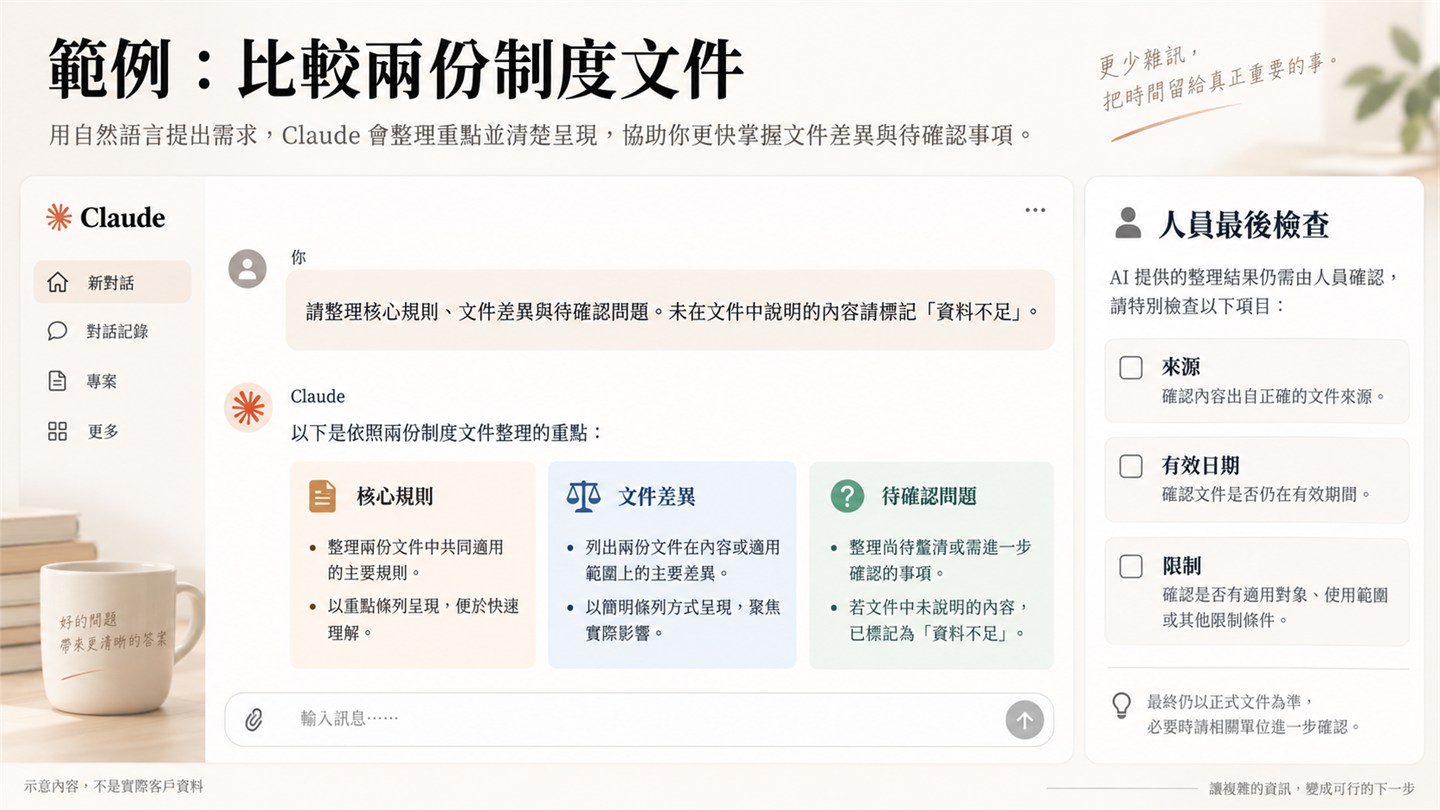1440x810 pixels.
Task: Click the text 確認文件是否仍在有效期間
Action: 1266,494
